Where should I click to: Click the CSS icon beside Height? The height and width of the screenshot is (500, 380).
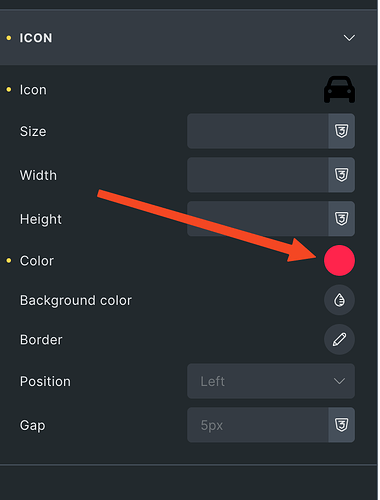(342, 219)
